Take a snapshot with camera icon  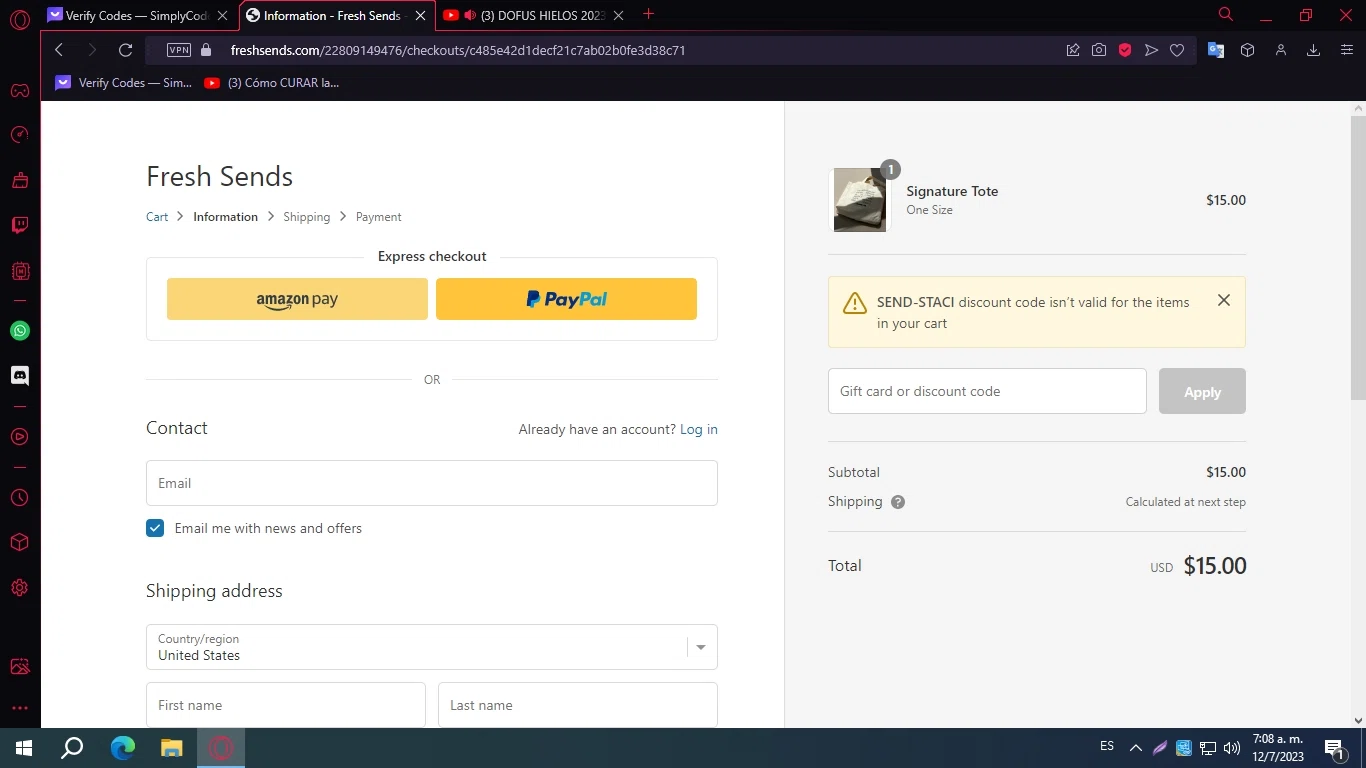click(1099, 50)
